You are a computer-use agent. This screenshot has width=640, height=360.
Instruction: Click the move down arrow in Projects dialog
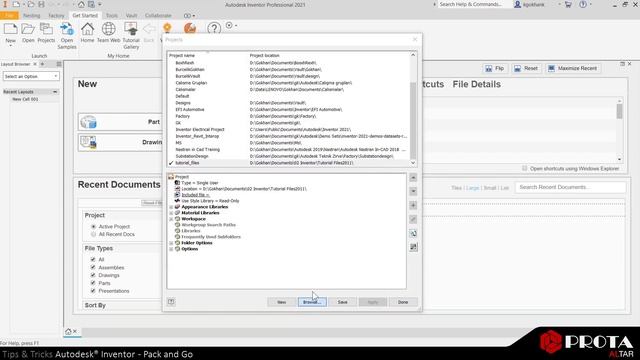pos(413,191)
